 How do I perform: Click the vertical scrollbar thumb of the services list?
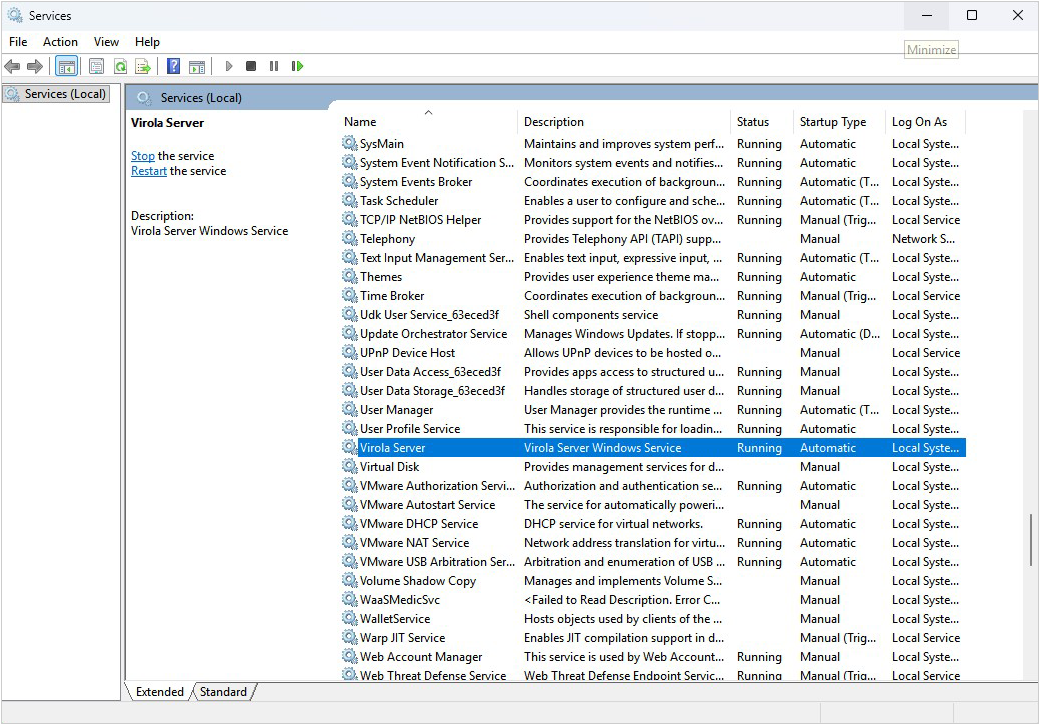[1030, 540]
